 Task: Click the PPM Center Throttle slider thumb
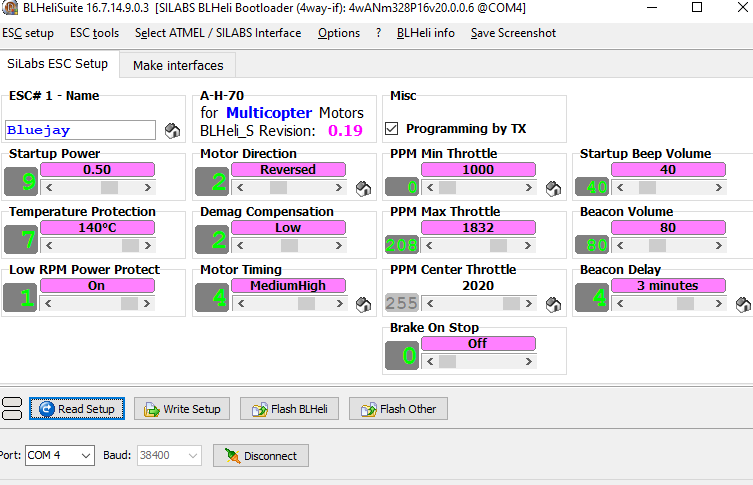click(x=511, y=303)
